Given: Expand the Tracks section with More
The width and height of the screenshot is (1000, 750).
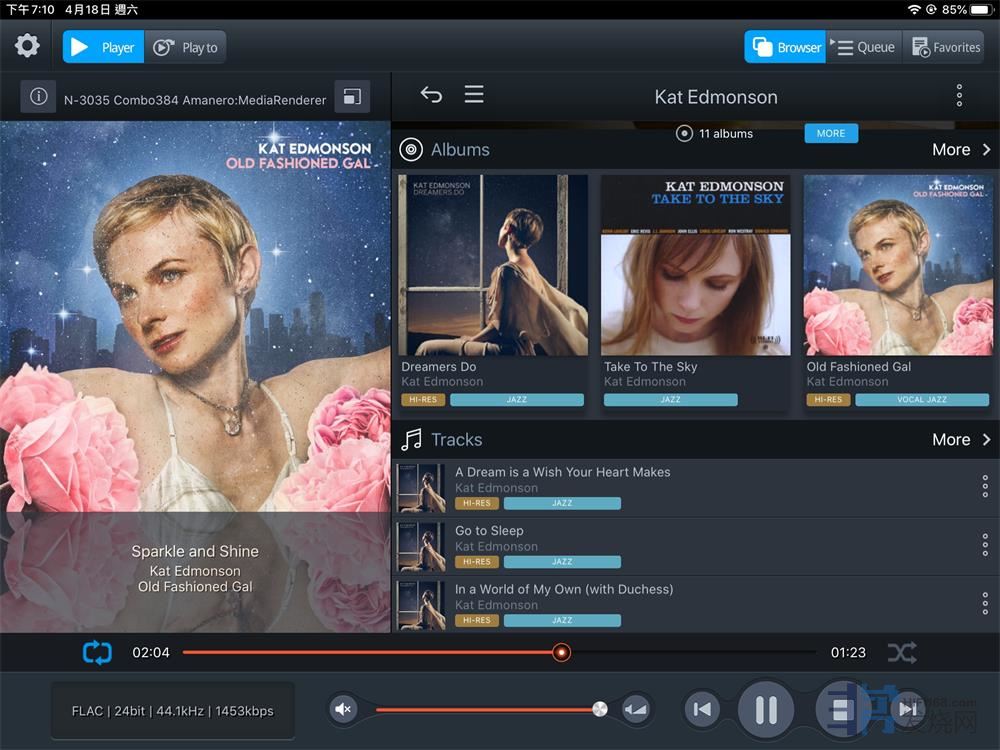Looking at the screenshot, I should [961, 440].
